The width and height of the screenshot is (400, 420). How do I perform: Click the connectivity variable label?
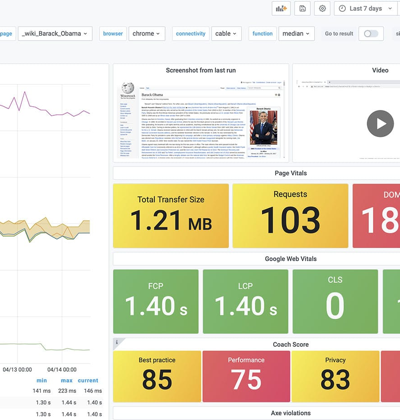(191, 34)
